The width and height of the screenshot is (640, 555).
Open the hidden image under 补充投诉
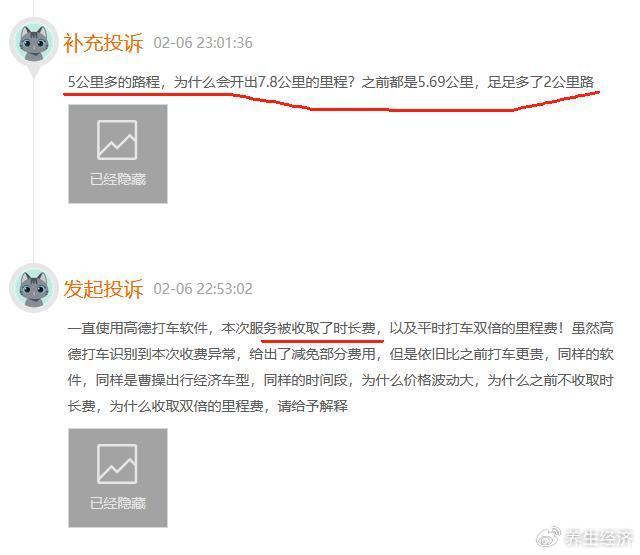tap(118, 154)
